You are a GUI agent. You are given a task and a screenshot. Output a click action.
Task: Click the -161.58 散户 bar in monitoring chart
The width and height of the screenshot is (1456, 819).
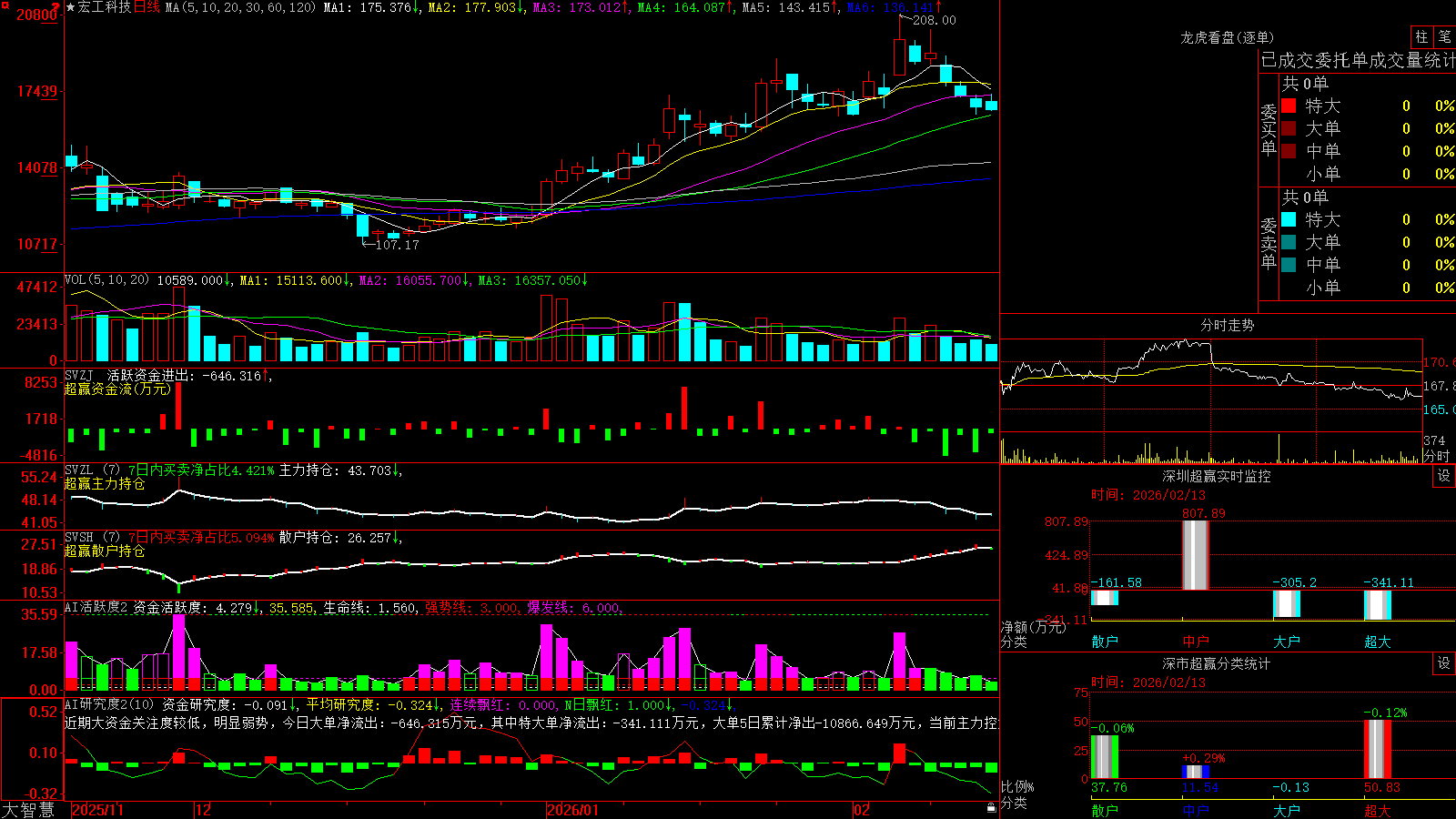[1105, 598]
